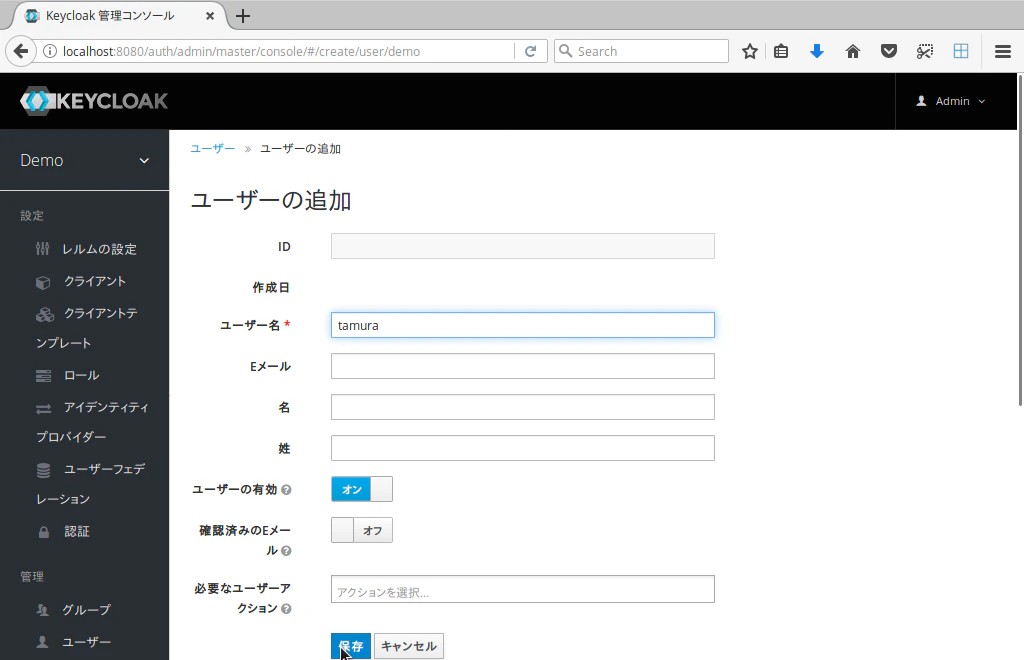Open downloads with blue arrow icon

(x=817, y=51)
